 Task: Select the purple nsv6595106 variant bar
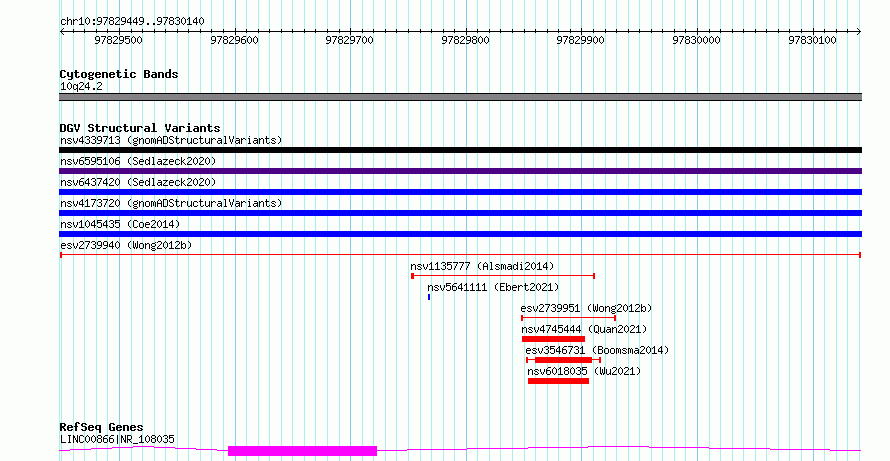[x=460, y=171]
